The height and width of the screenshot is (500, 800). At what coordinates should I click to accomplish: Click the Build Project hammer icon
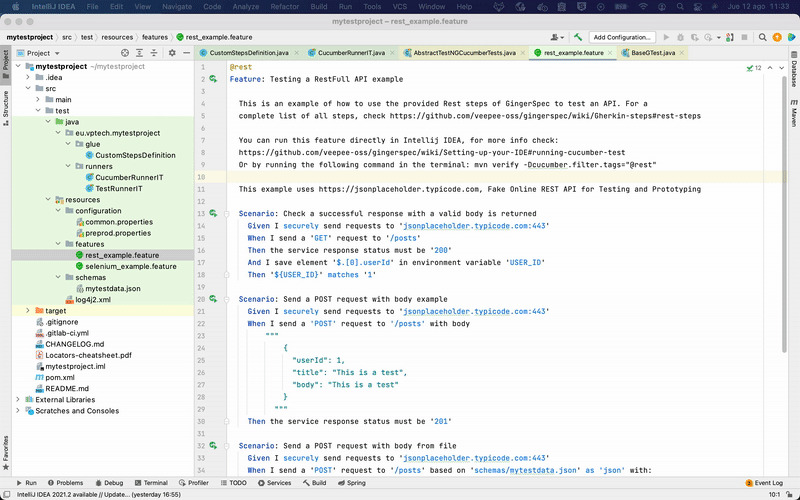click(578, 37)
